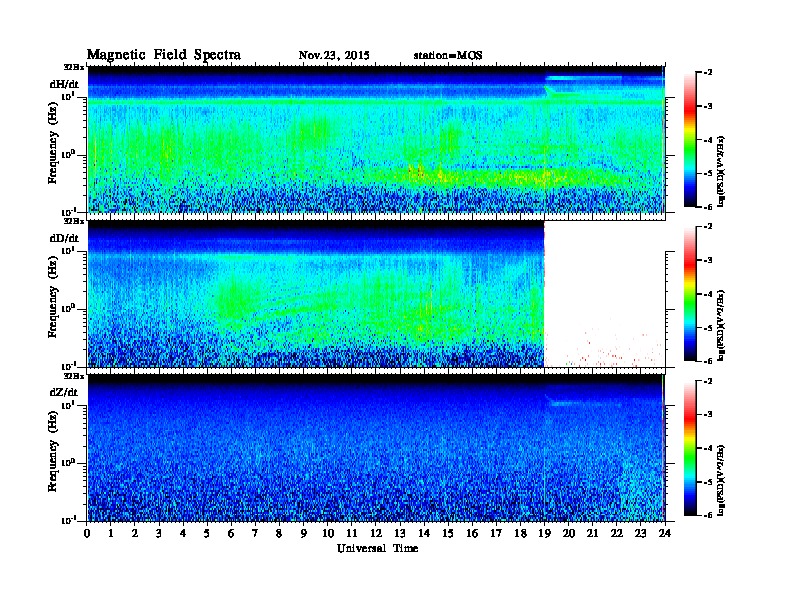Click hour 0 on the time axis

87,534
